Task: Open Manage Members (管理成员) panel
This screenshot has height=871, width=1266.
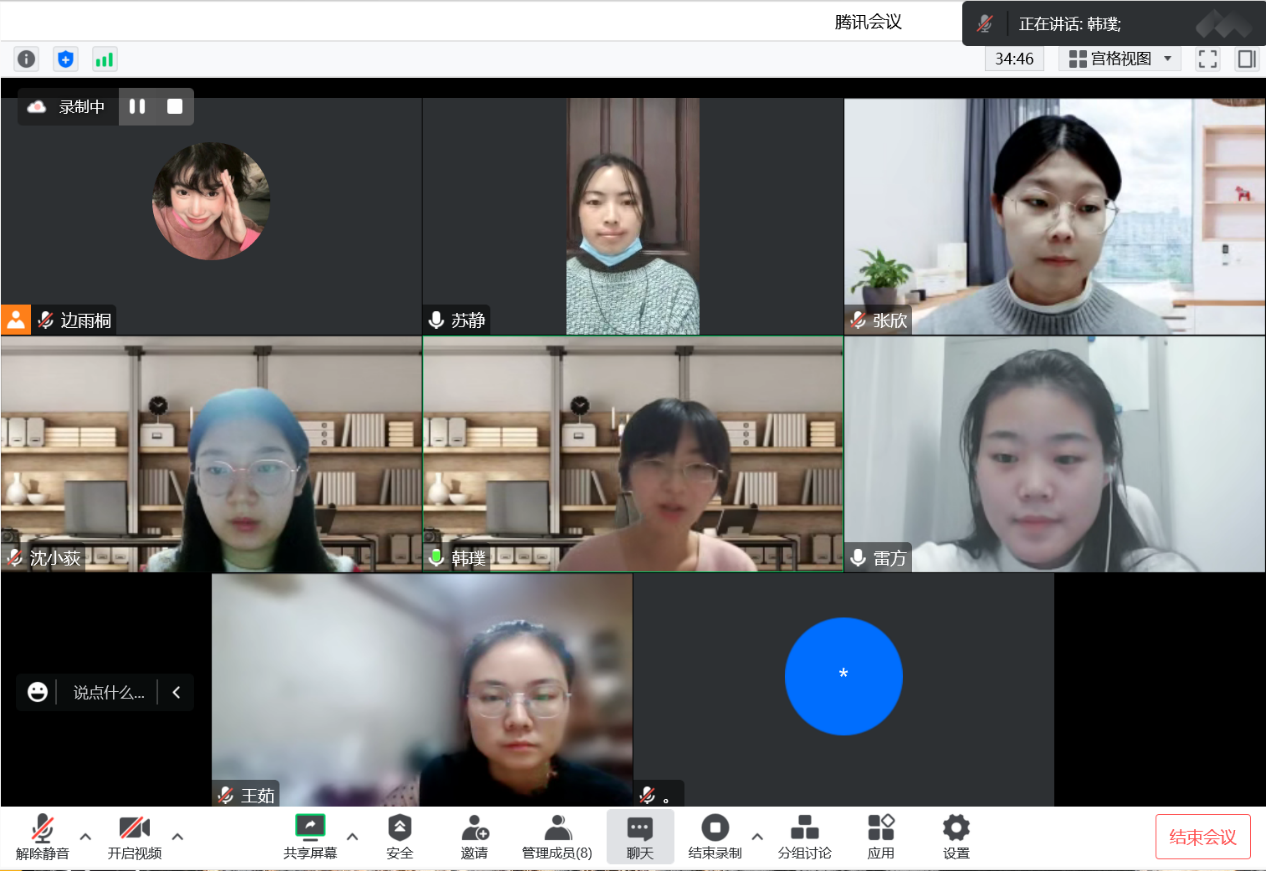Action: click(557, 837)
